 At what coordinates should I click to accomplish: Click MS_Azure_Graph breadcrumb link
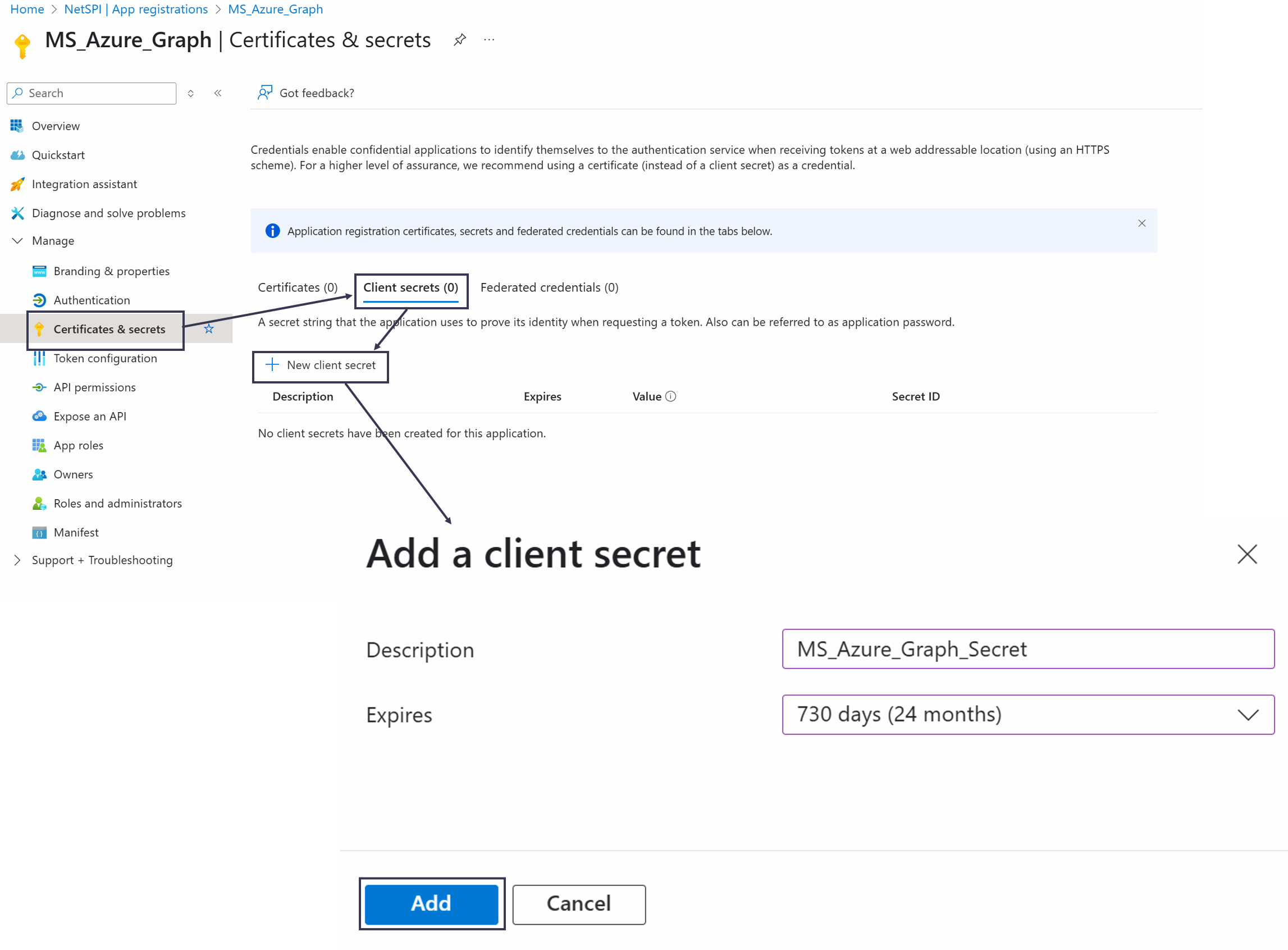(x=276, y=9)
